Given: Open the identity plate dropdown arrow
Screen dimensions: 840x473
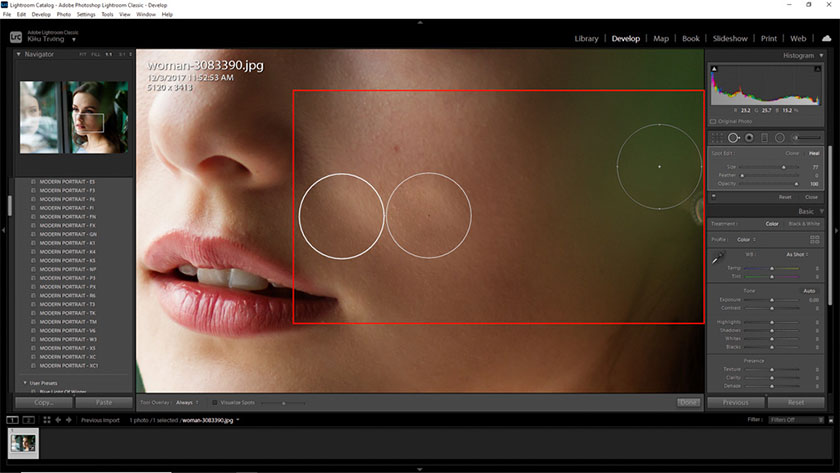Looking at the screenshot, I should pyautogui.click(x=74, y=40).
